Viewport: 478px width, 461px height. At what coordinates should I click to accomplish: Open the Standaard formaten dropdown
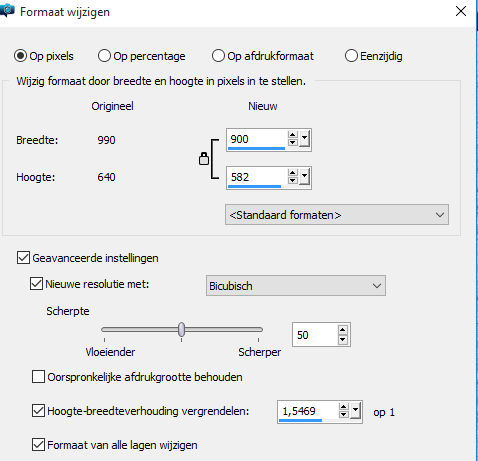(337, 215)
